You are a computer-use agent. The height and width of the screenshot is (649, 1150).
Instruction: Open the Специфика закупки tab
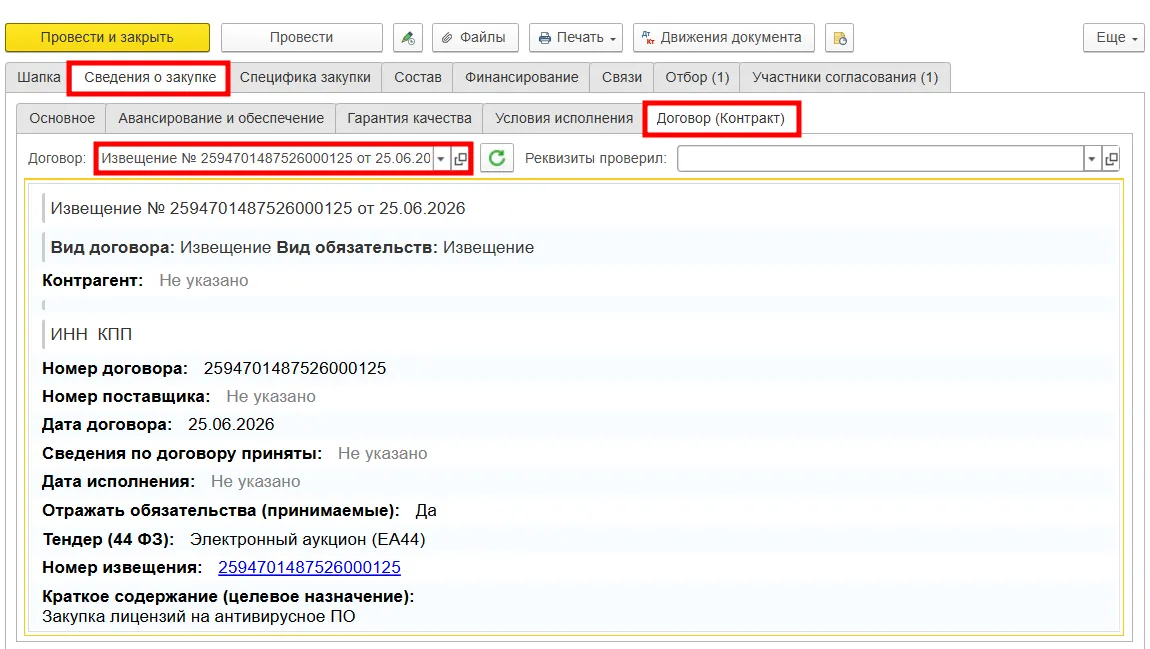click(305, 77)
